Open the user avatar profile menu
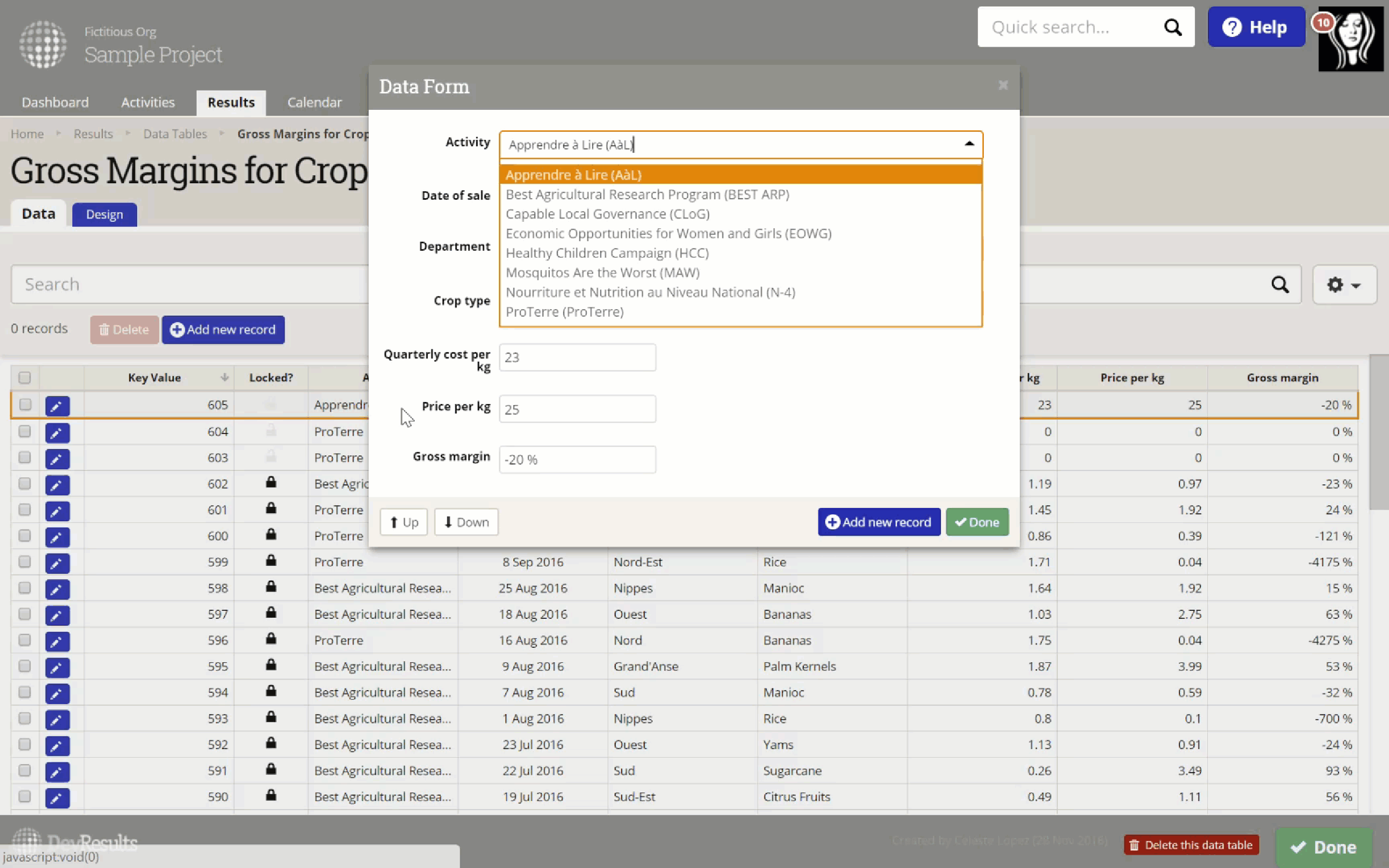Image resolution: width=1389 pixels, height=868 pixels. (1350, 39)
